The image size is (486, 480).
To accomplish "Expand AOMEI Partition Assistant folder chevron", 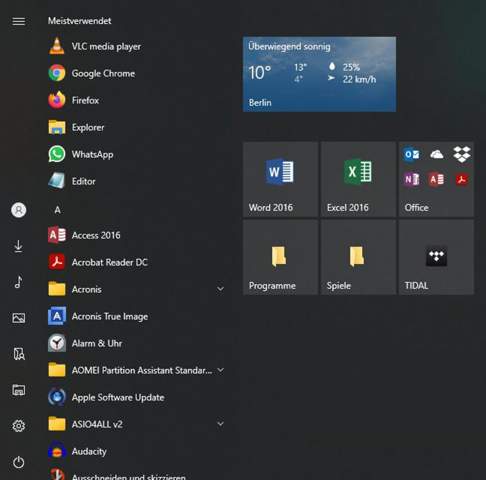I will click(x=220, y=370).
